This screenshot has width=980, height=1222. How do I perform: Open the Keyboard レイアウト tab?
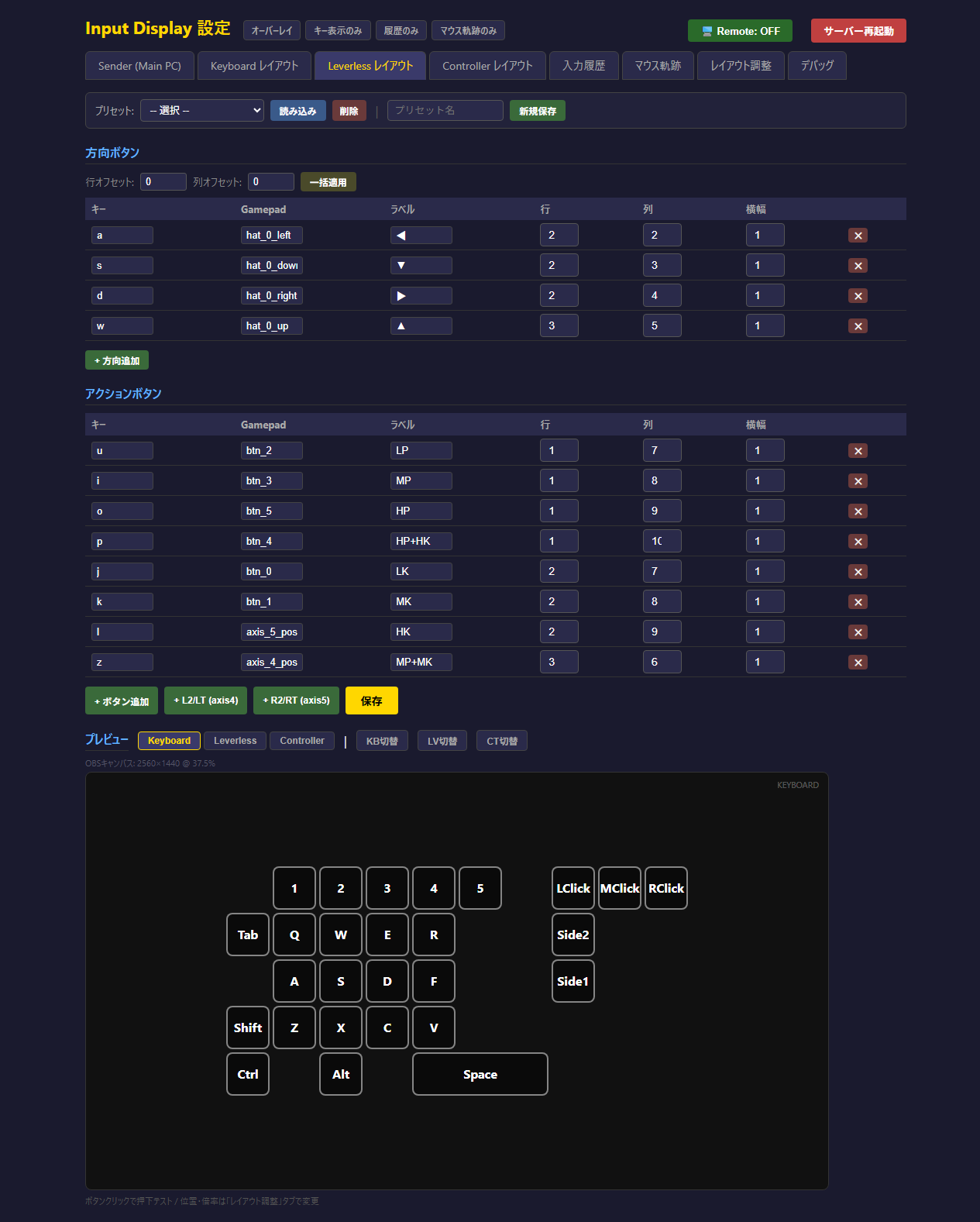coord(254,66)
